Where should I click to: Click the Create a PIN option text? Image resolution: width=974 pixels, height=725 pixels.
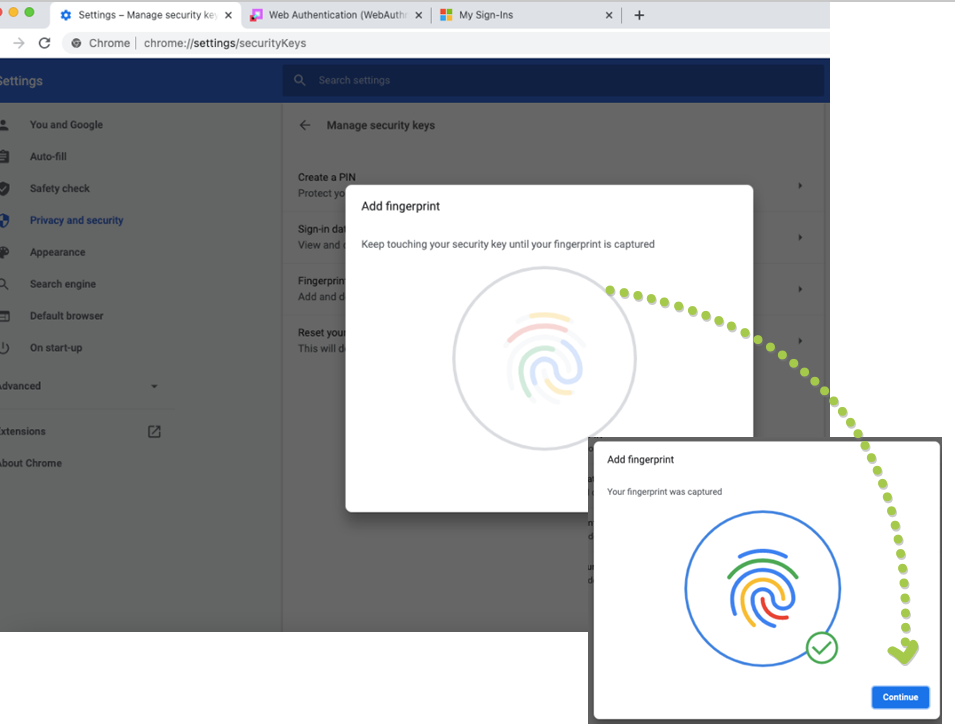[327, 177]
